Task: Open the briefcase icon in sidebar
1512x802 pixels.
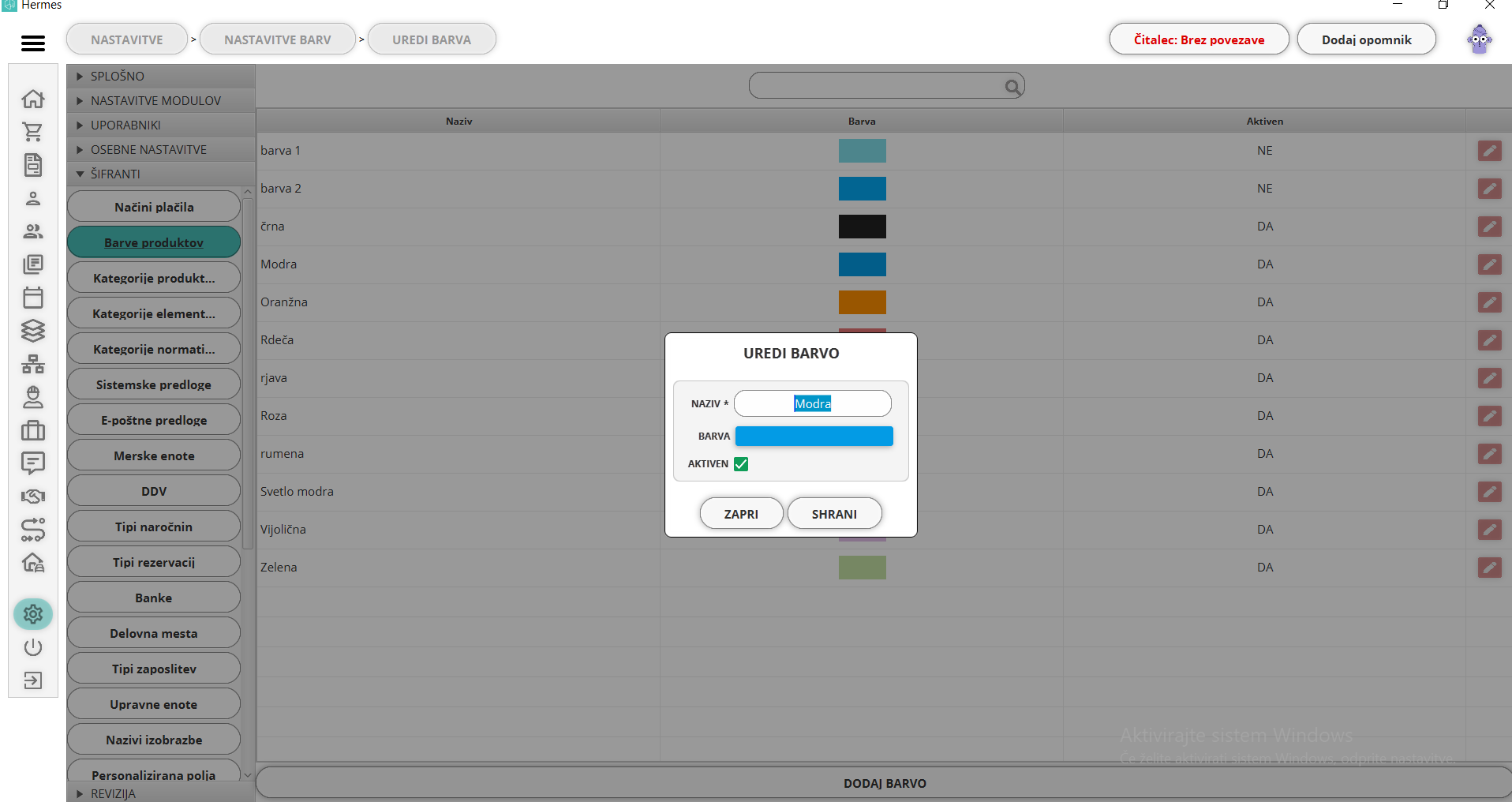Action: [33, 430]
